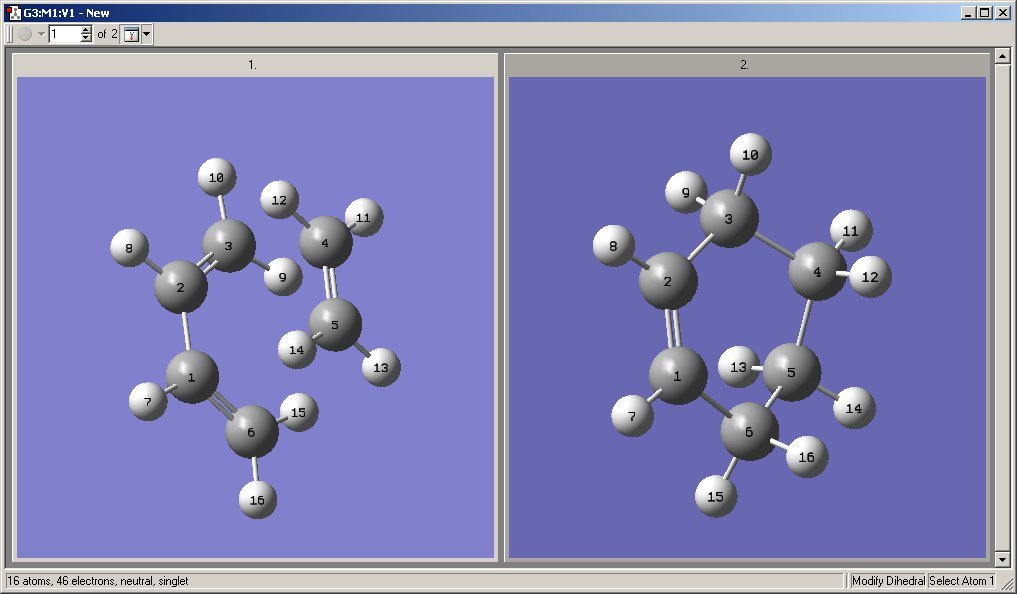Select carbon atom 6 in frame 2

(750, 432)
